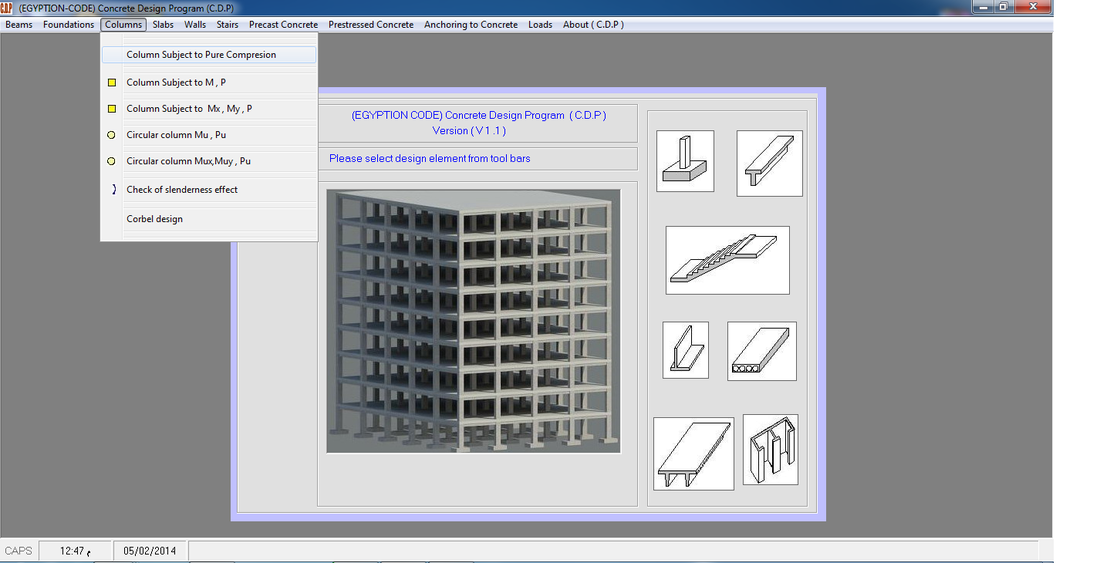Image resolution: width=1100 pixels, height=563 pixels.
Task: Open the Anchoring to Concrete menu
Action: coord(471,25)
